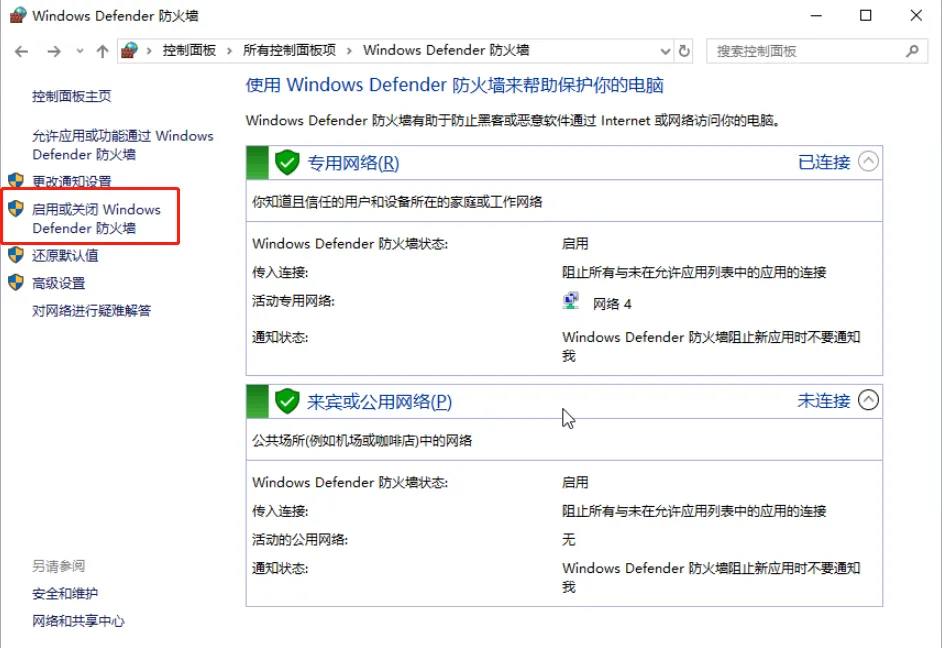Click the shield icon beside 高级设置
942x648 pixels.
[14, 283]
